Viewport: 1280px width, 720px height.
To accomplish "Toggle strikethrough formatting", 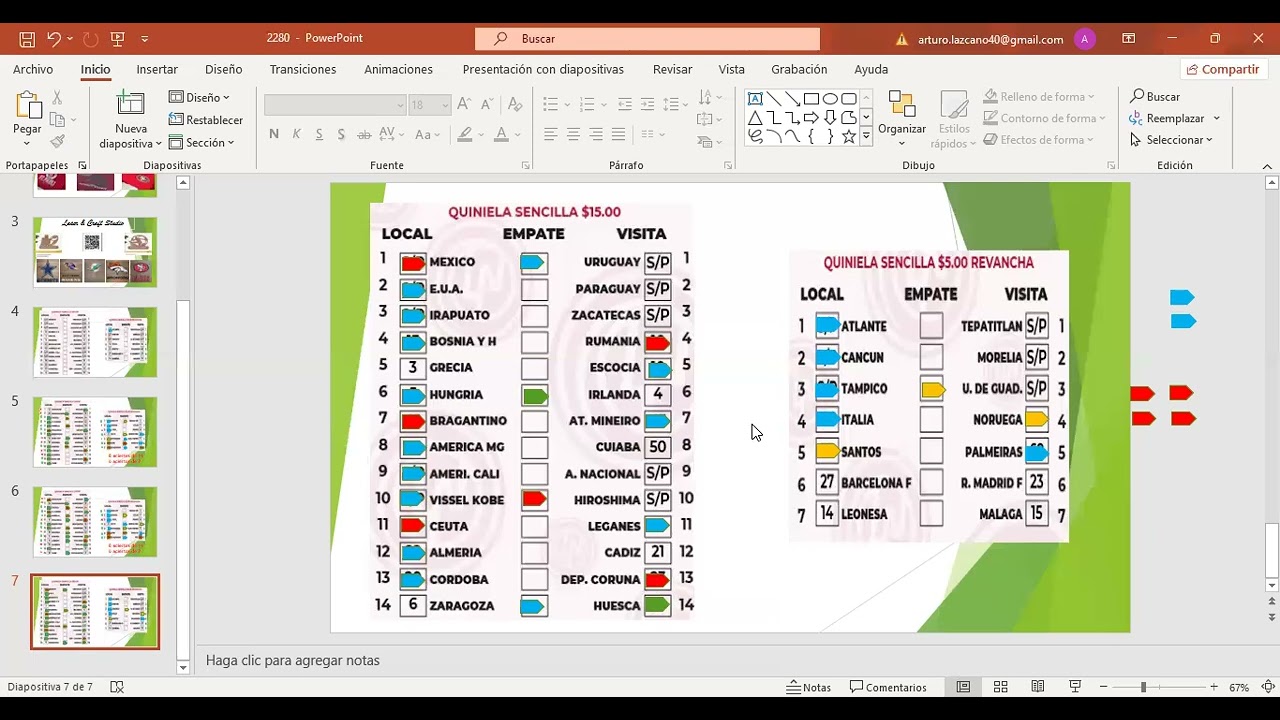I will click(x=363, y=134).
